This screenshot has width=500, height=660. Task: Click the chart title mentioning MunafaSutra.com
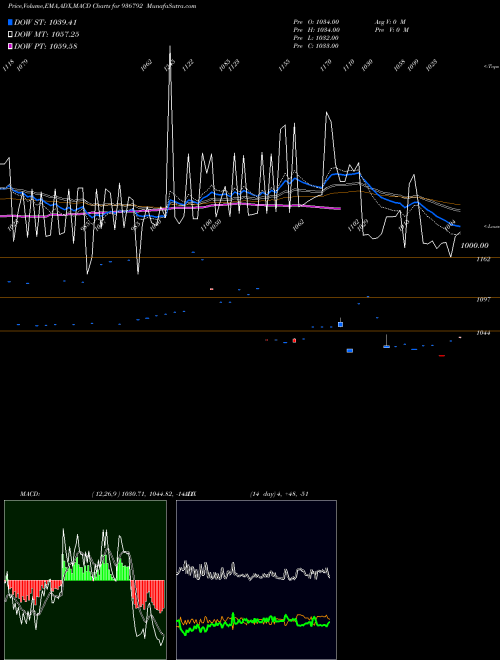tap(102, 6)
